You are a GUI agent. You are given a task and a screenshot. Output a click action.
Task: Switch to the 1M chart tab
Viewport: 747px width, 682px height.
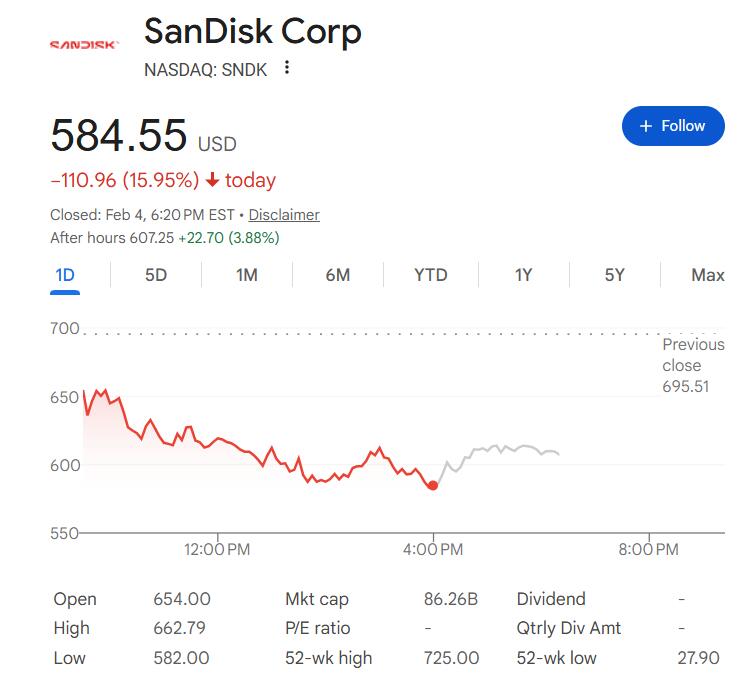(x=247, y=275)
